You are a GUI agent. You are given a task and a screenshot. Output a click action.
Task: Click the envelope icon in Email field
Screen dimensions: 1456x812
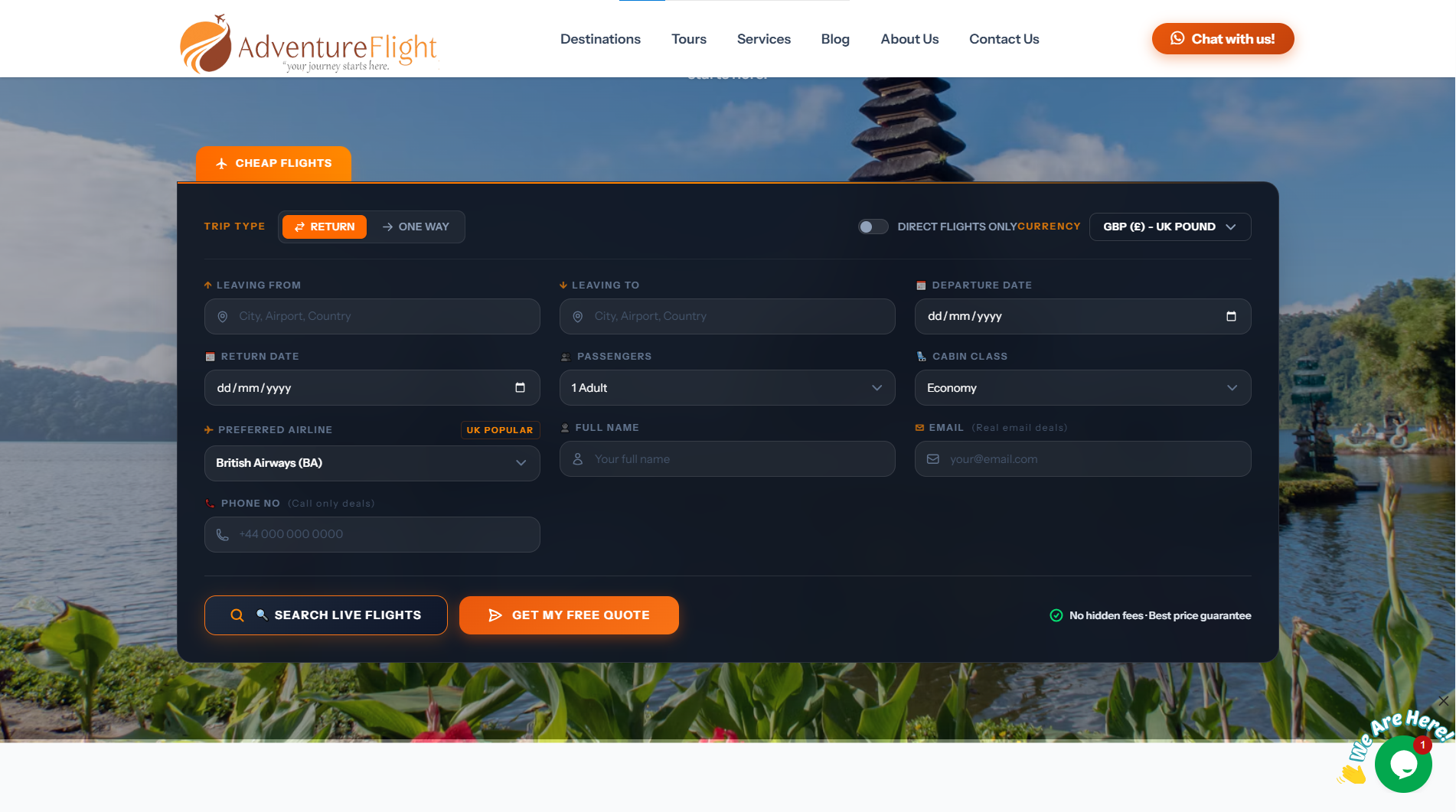pos(933,459)
